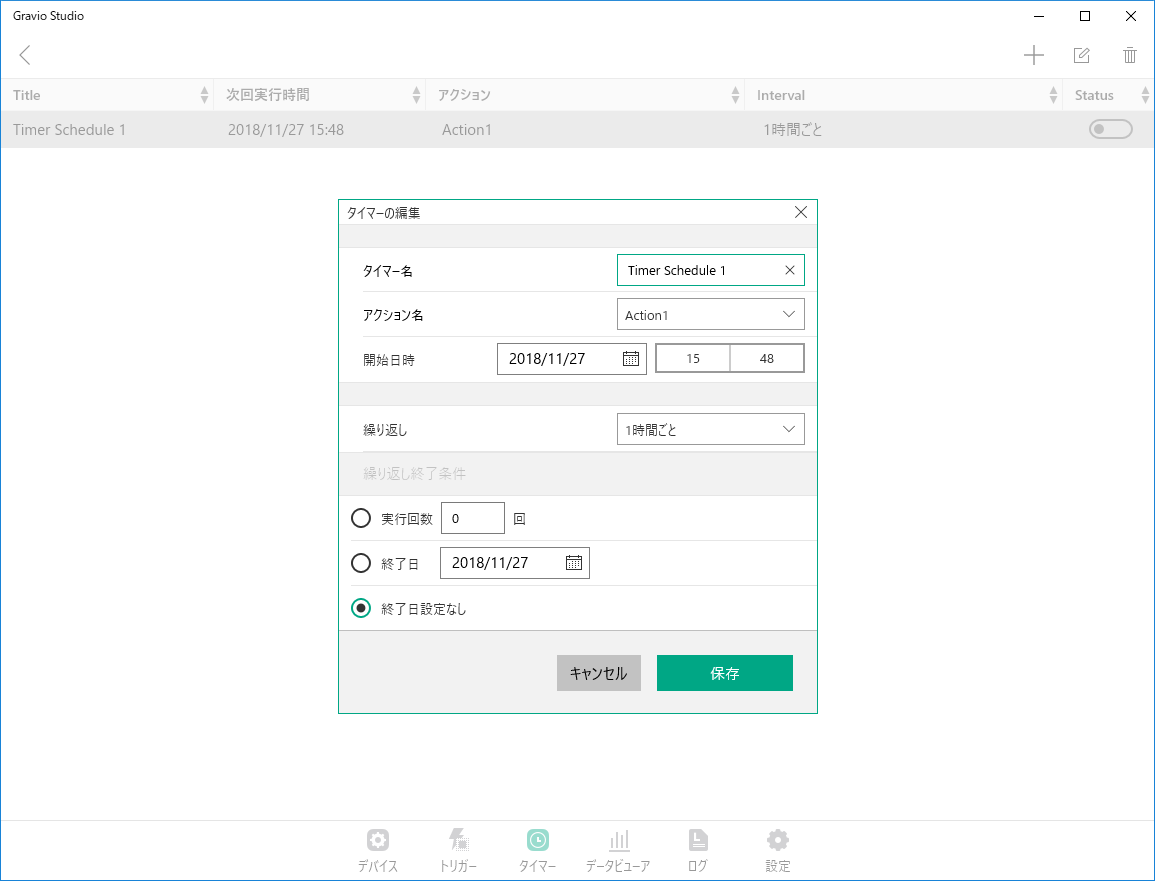The width and height of the screenshot is (1155, 881).
Task: Select the end date radio option
Action: coord(361,564)
